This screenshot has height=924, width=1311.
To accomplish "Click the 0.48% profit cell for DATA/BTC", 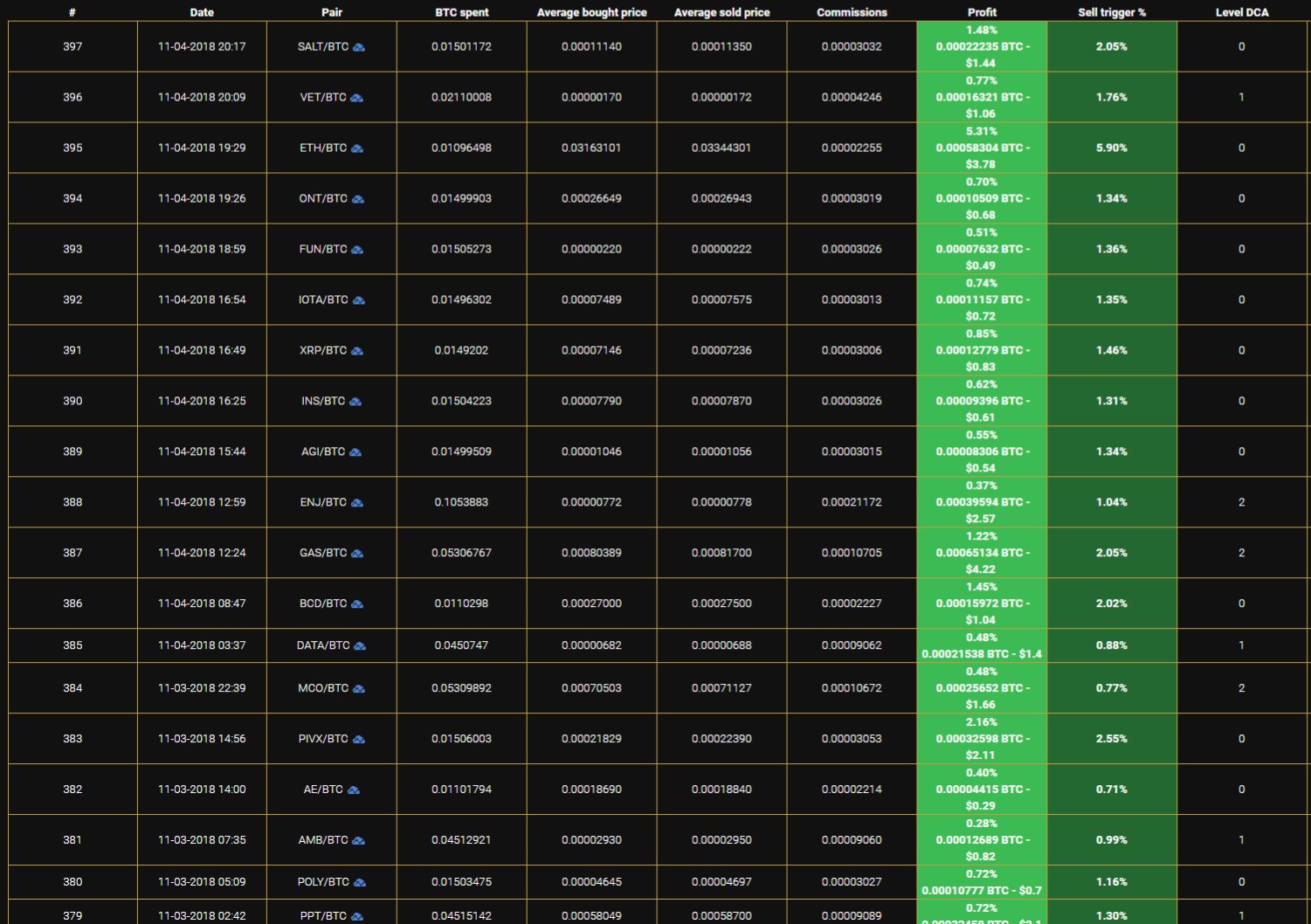I will 982,645.
